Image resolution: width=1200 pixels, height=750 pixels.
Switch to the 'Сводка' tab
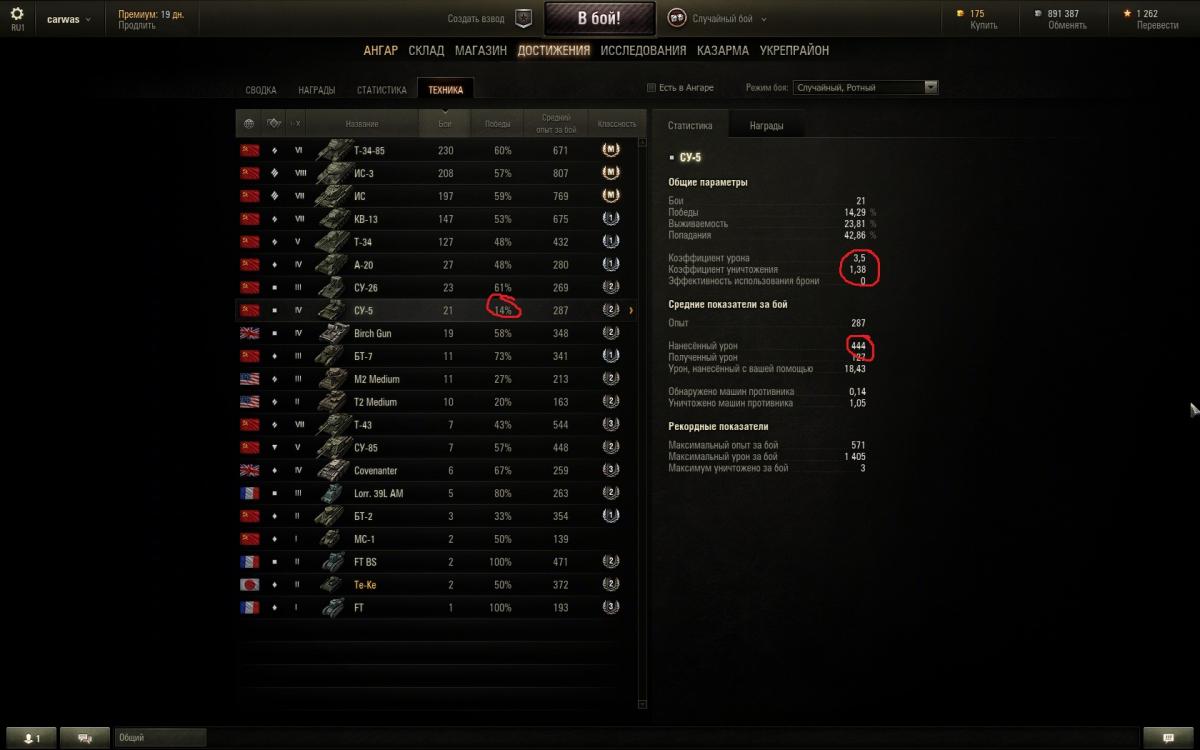(x=261, y=90)
